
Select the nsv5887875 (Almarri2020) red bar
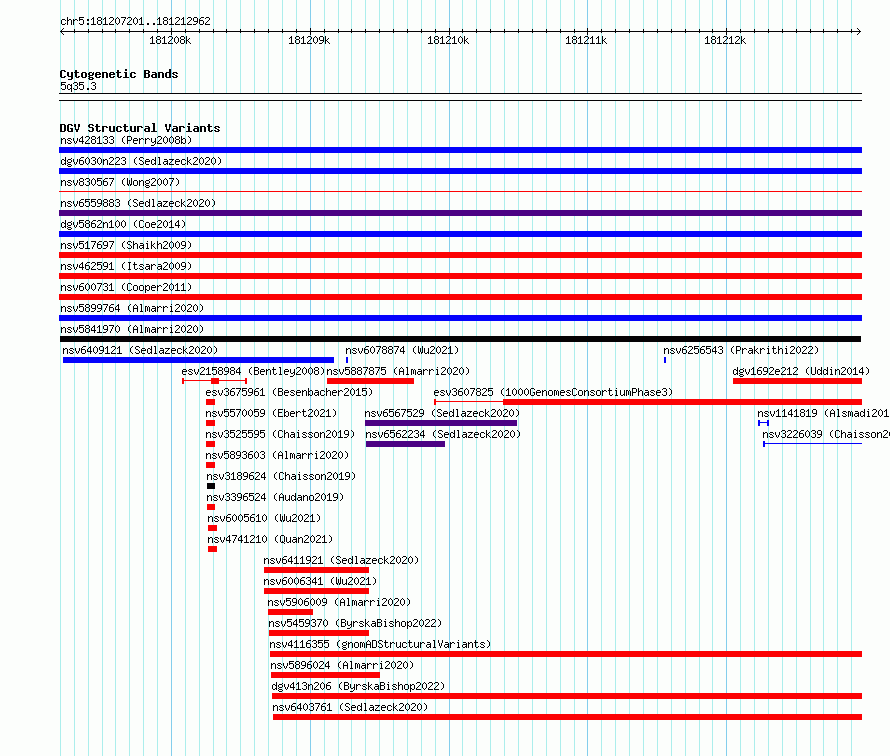tap(370, 381)
